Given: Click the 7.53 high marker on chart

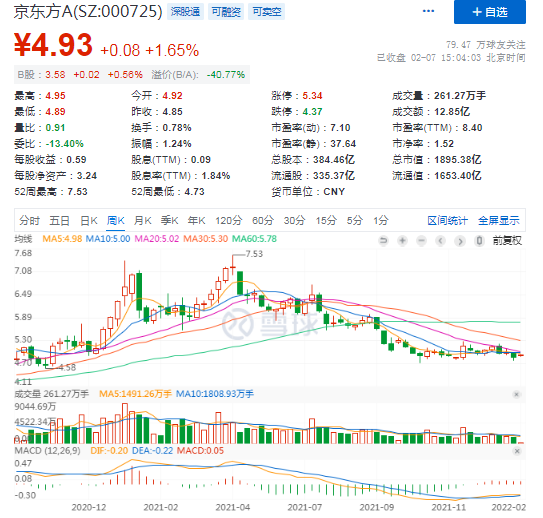Looking at the screenshot, I should (254, 254).
